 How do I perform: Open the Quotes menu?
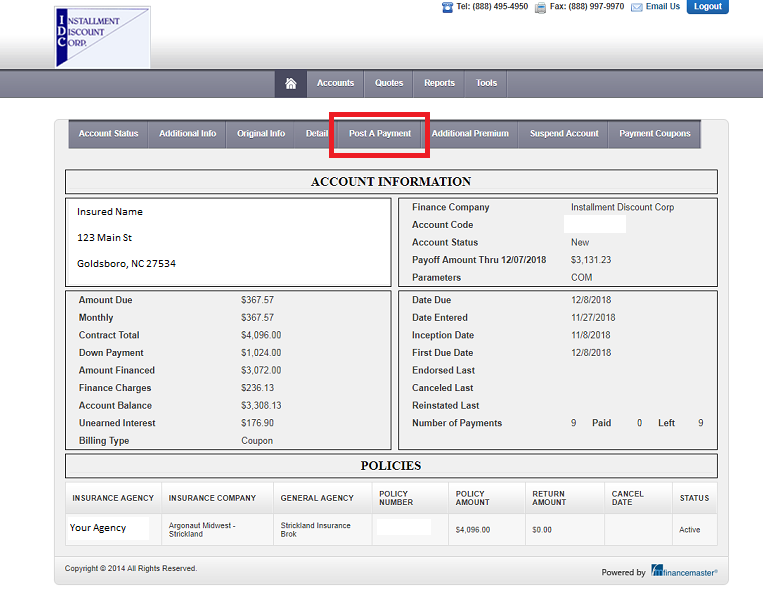coord(389,83)
